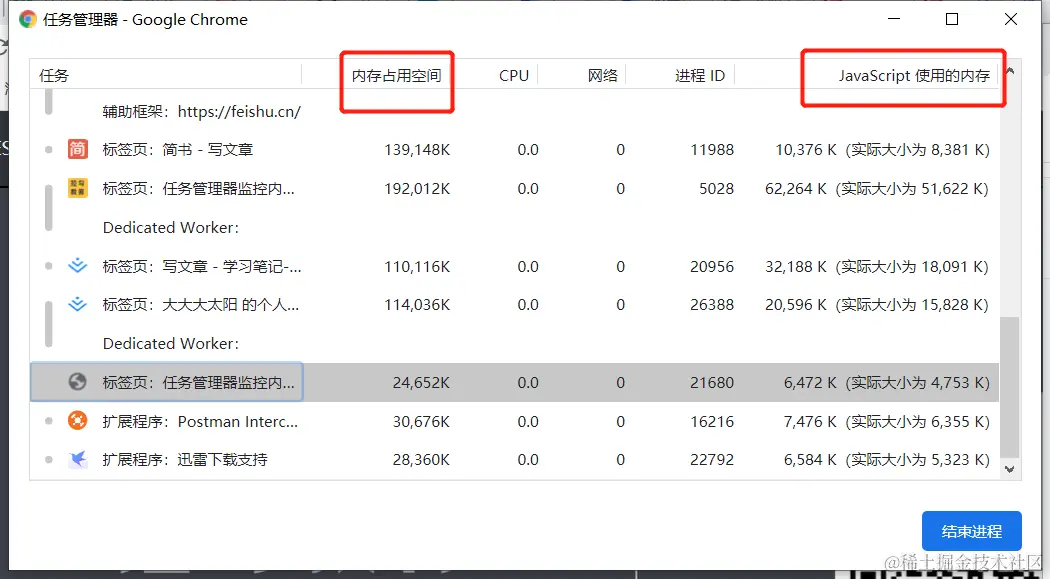This screenshot has width=1050, height=579.
Task: Click the 迅雷下载支持 extension bird icon
Action: pos(78,459)
